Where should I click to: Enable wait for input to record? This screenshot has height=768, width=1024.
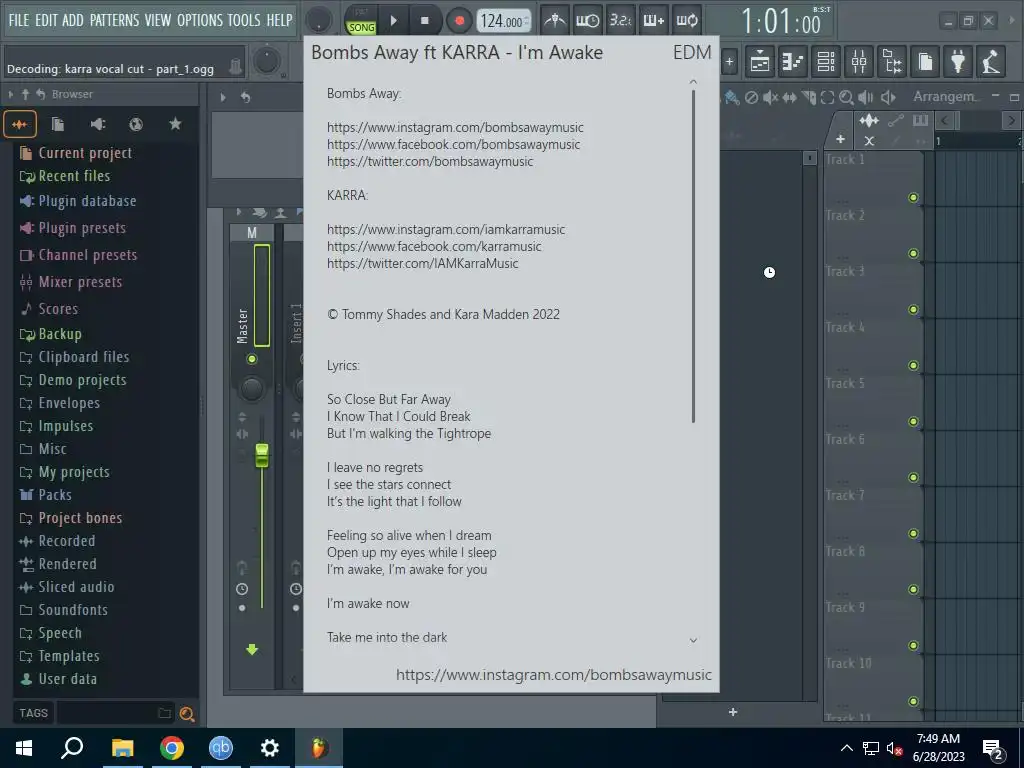tap(587, 21)
